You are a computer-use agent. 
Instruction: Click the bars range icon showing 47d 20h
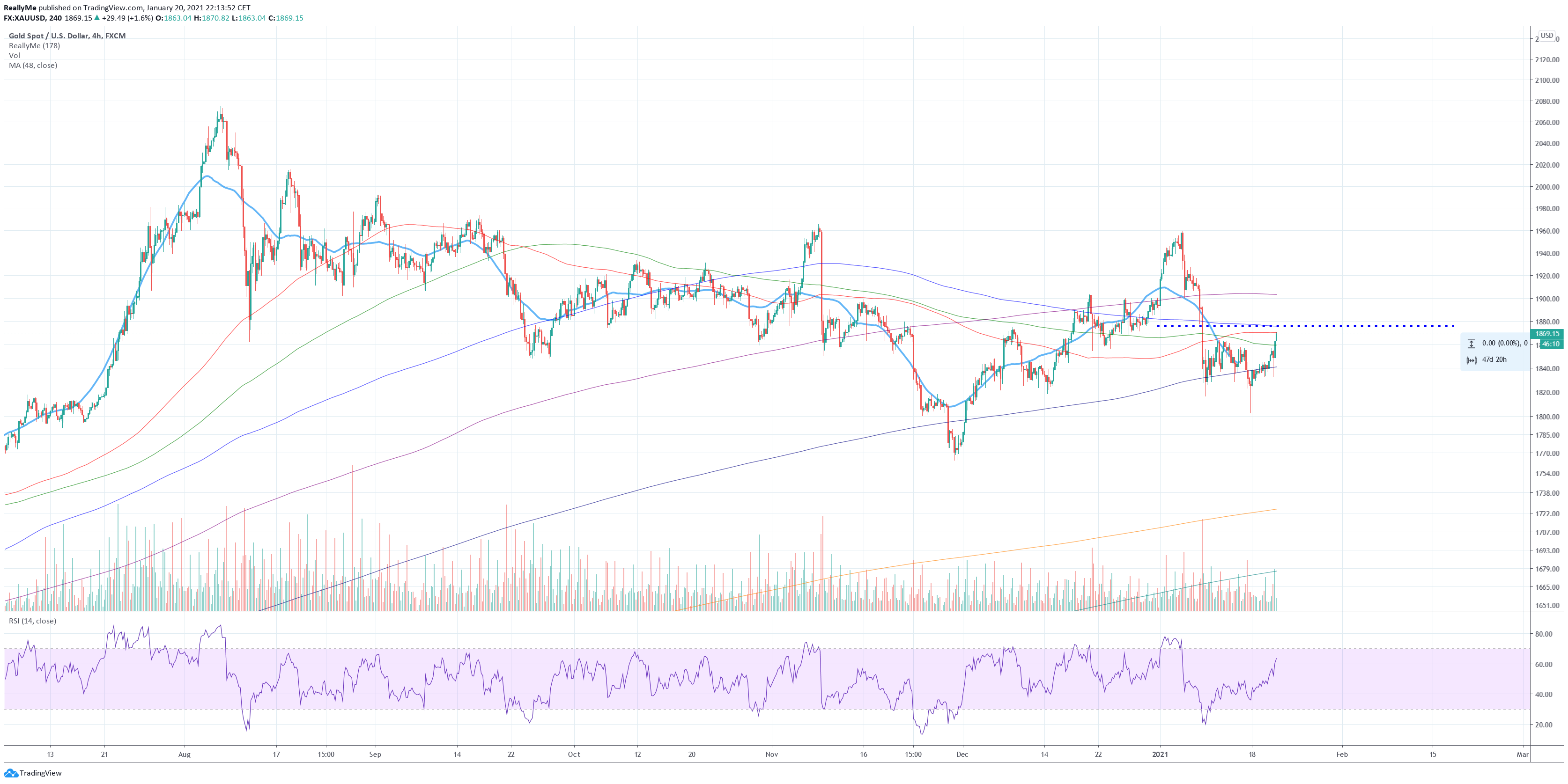tap(1471, 360)
